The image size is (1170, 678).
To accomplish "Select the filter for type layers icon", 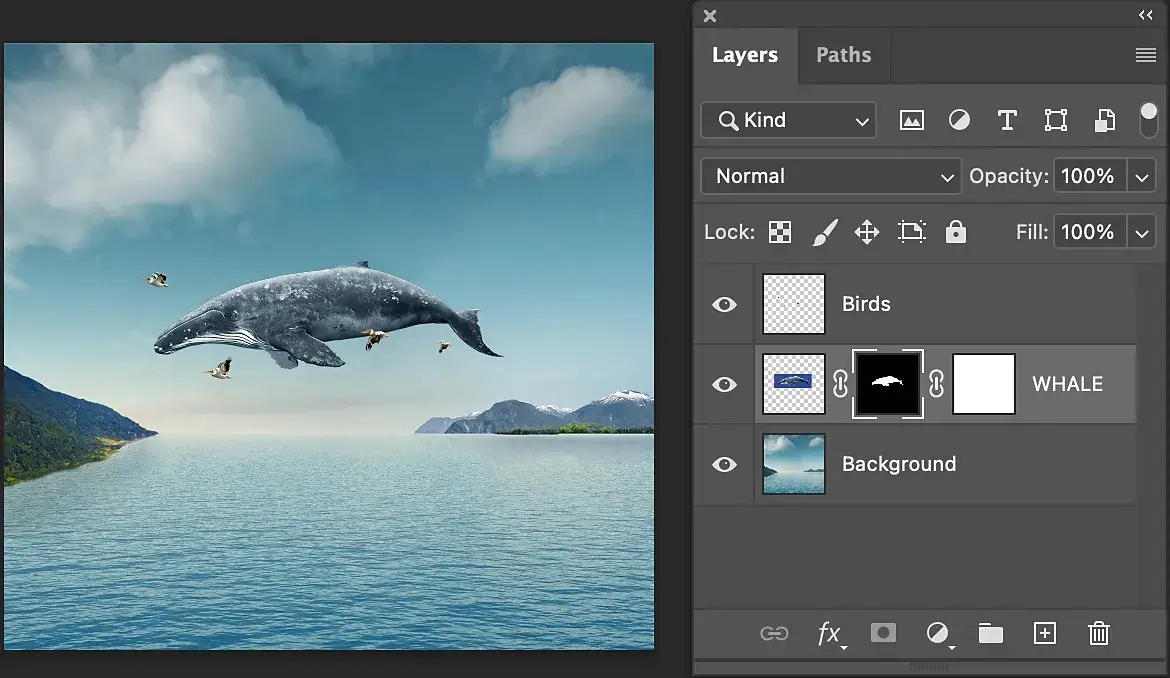I will [1007, 120].
